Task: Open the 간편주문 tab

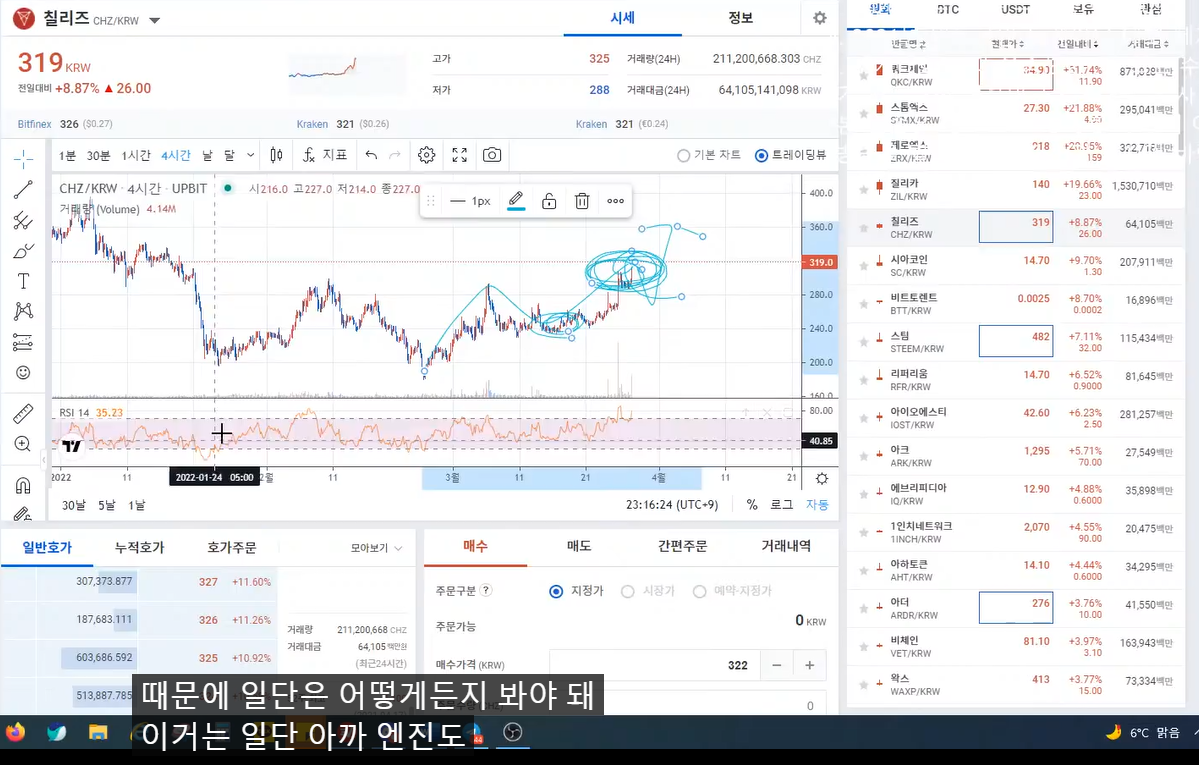Action: 682,546
